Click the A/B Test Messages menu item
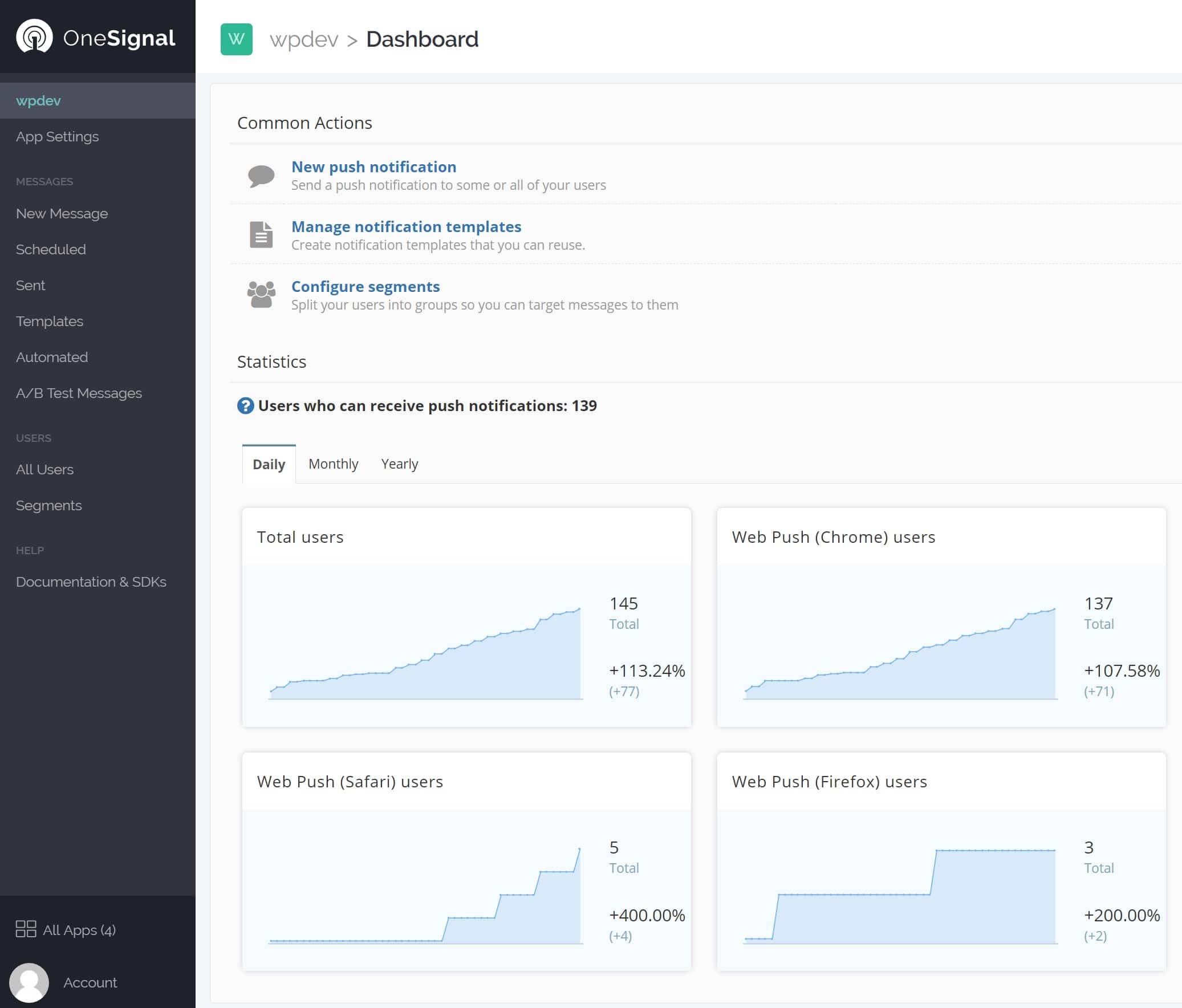 tap(79, 393)
